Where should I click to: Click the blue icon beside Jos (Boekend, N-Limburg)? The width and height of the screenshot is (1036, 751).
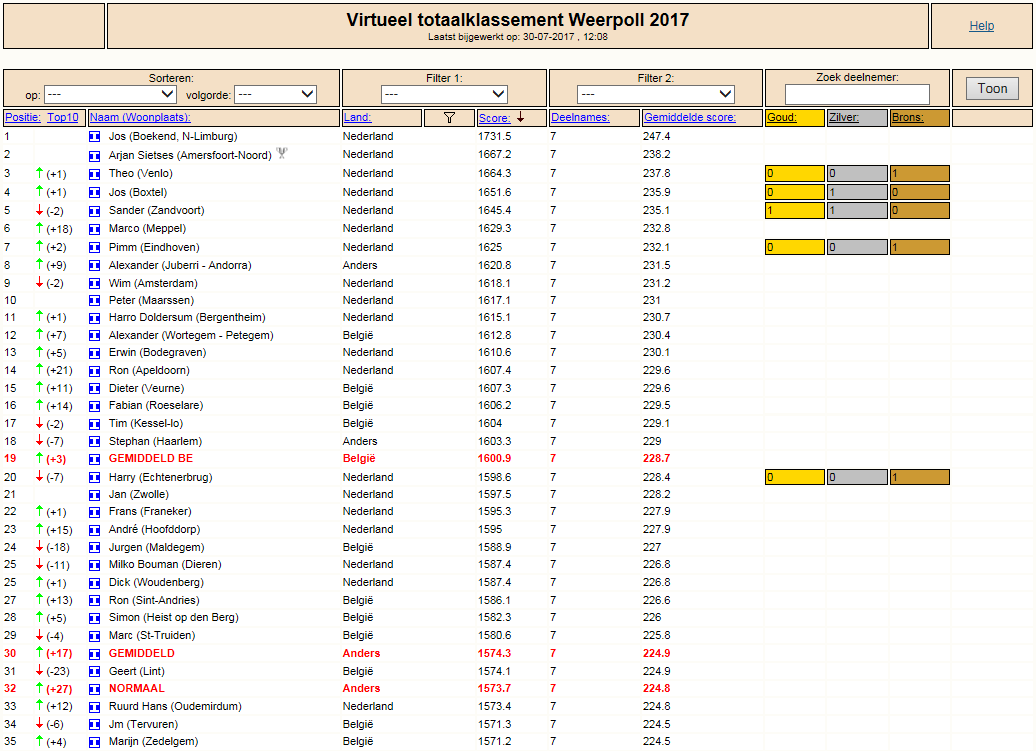point(94,137)
